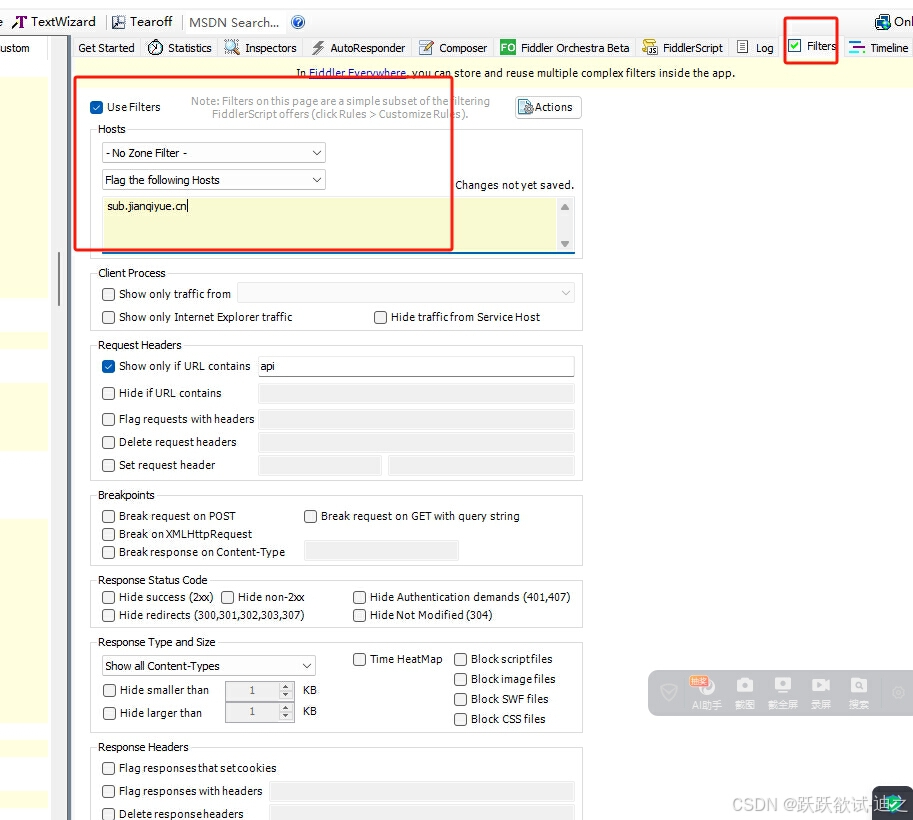Enable Hide smaller than checkbox
The height and width of the screenshot is (820, 913).
[109, 691]
